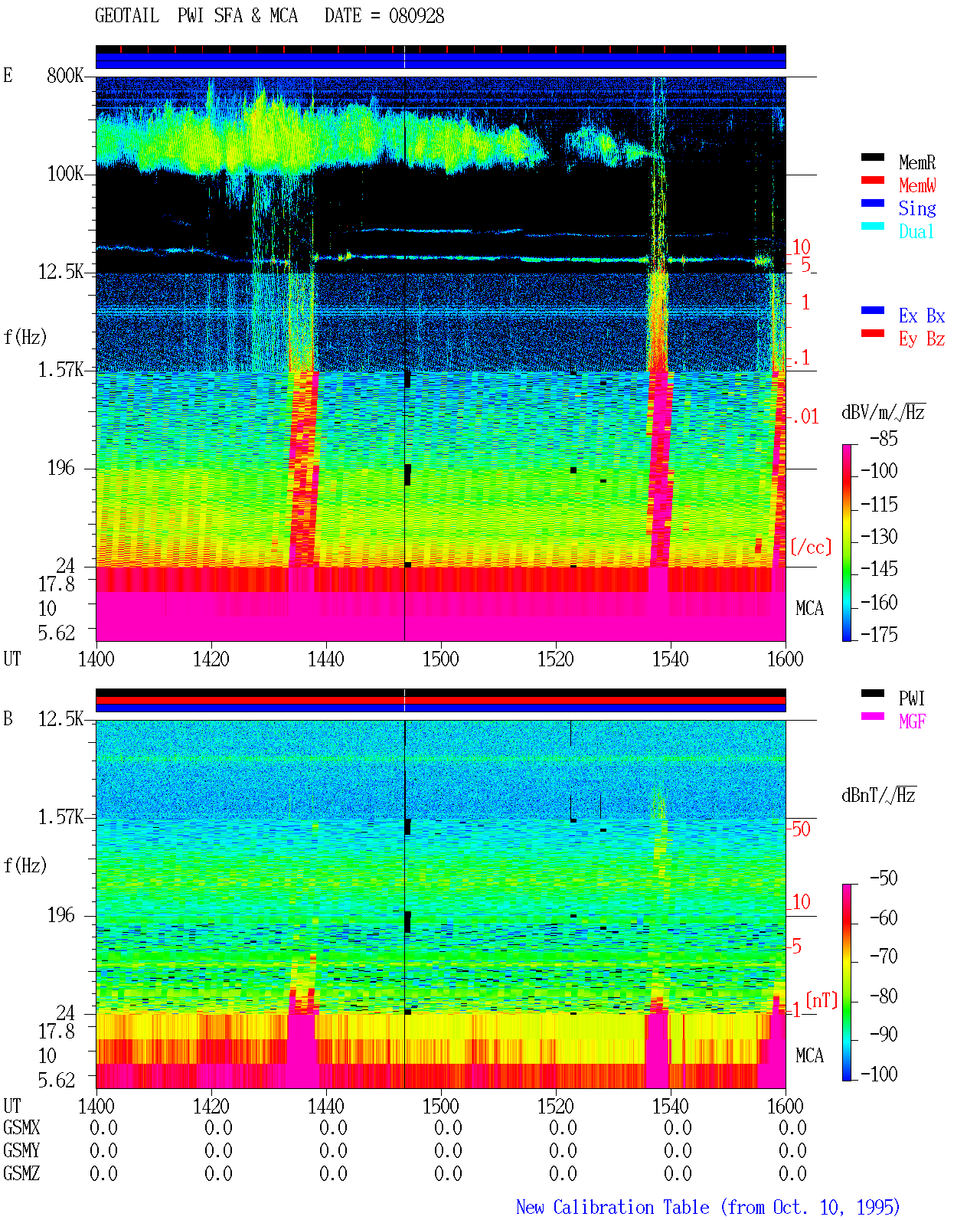Image resolution: width=980 pixels, height=1220 pixels.
Task: Select the plot title GEOTAIL PWI SFA & MCA
Action: (x=196, y=16)
